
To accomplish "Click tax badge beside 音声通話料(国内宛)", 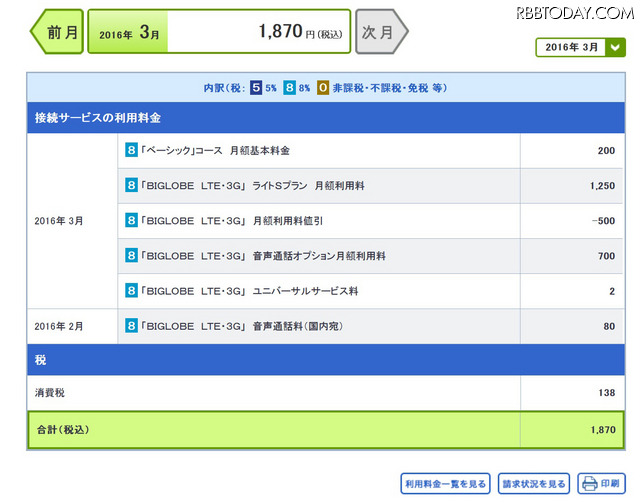I will (x=131, y=326).
